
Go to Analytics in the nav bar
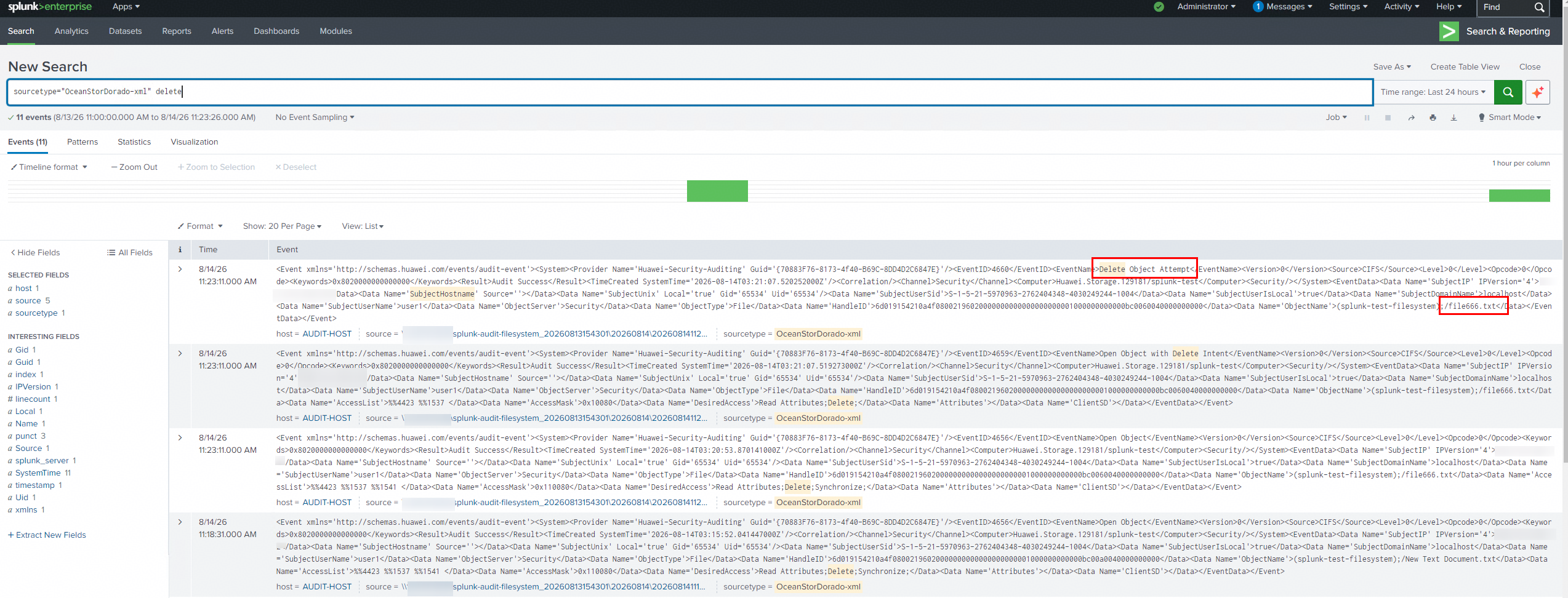[x=71, y=31]
